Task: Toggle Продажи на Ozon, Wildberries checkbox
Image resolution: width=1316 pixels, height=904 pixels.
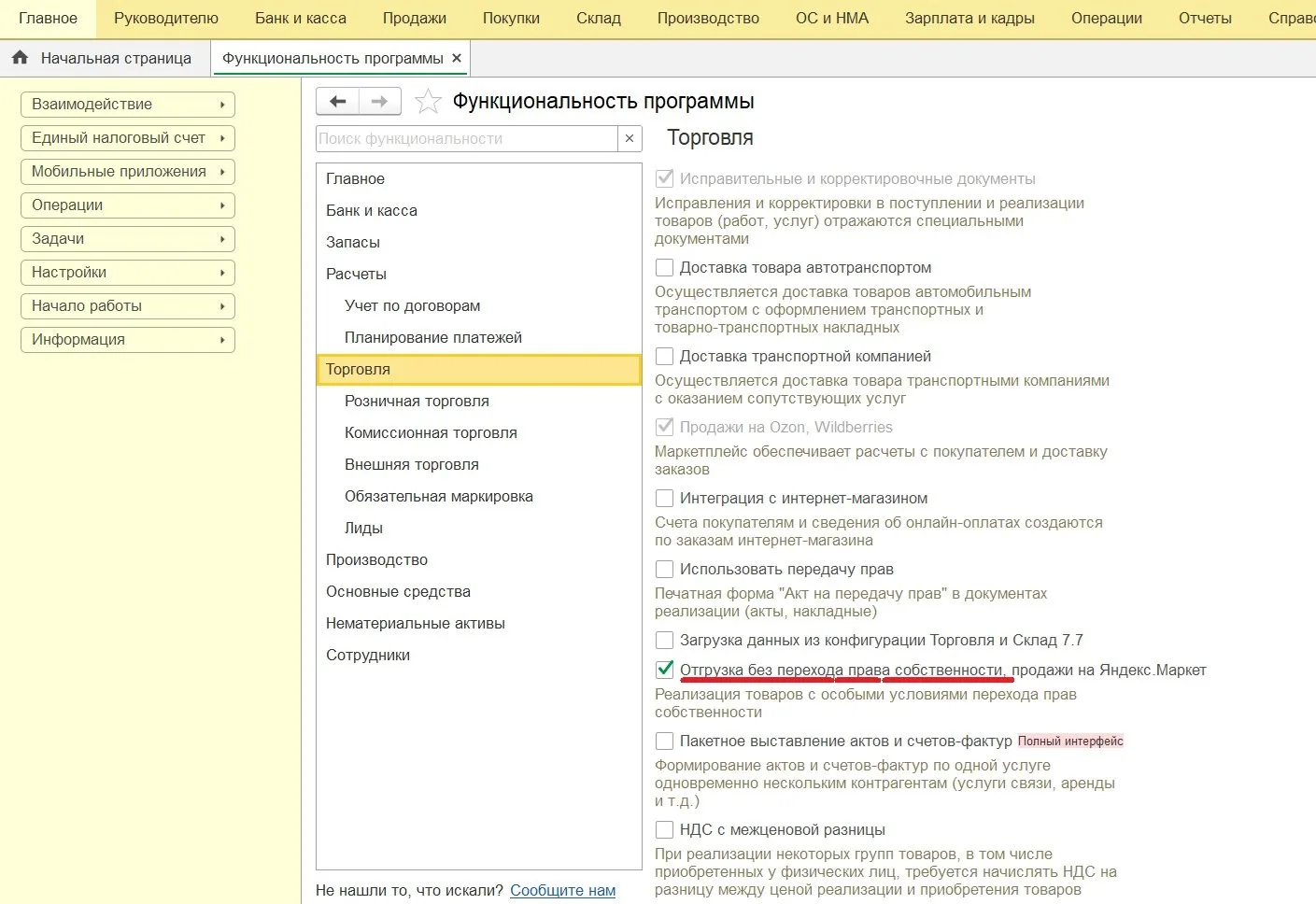Action: pos(665,427)
